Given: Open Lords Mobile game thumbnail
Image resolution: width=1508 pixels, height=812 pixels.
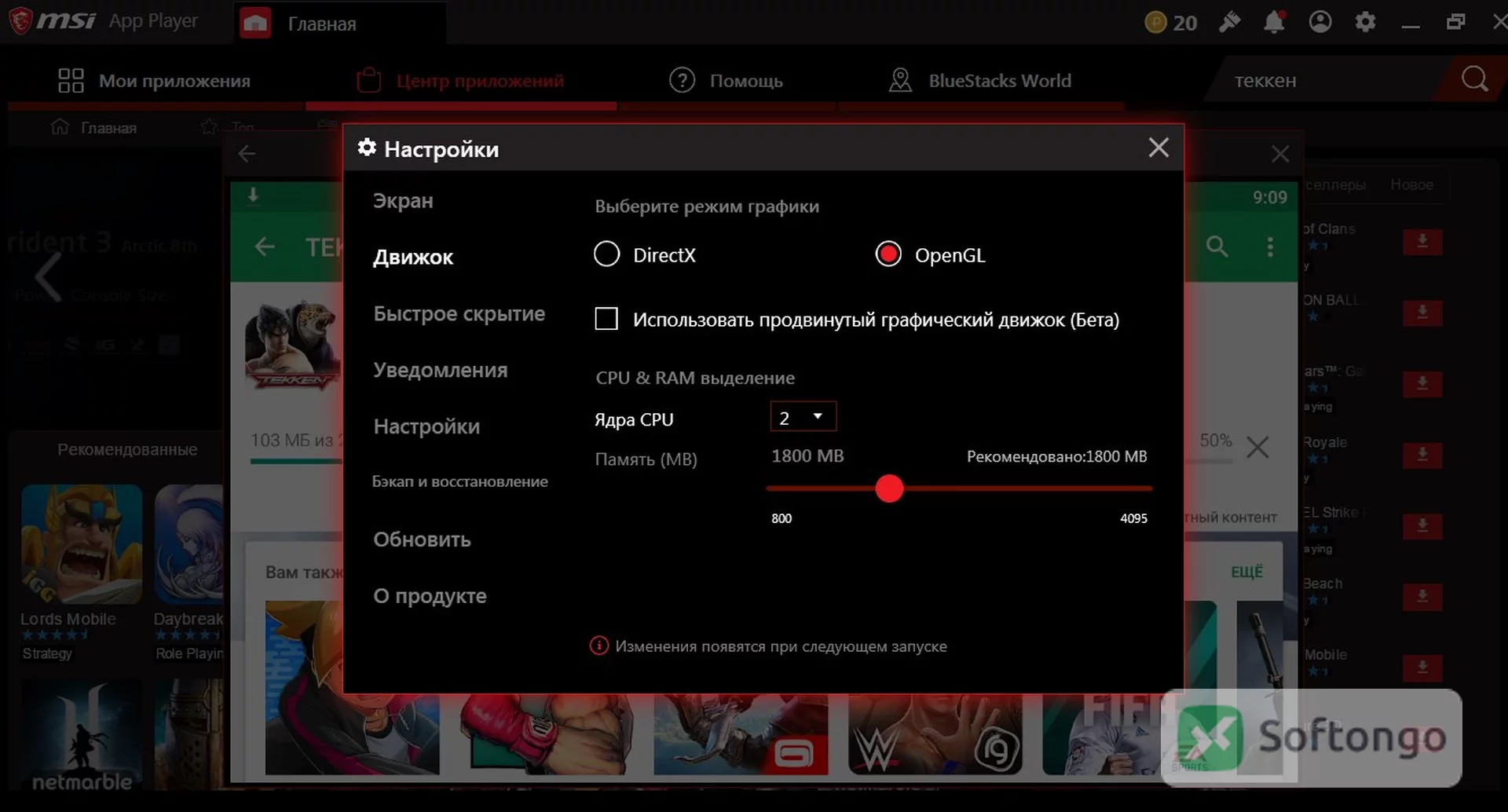Looking at the screenshot, I should pyautogui.click(x=82, y=544).
